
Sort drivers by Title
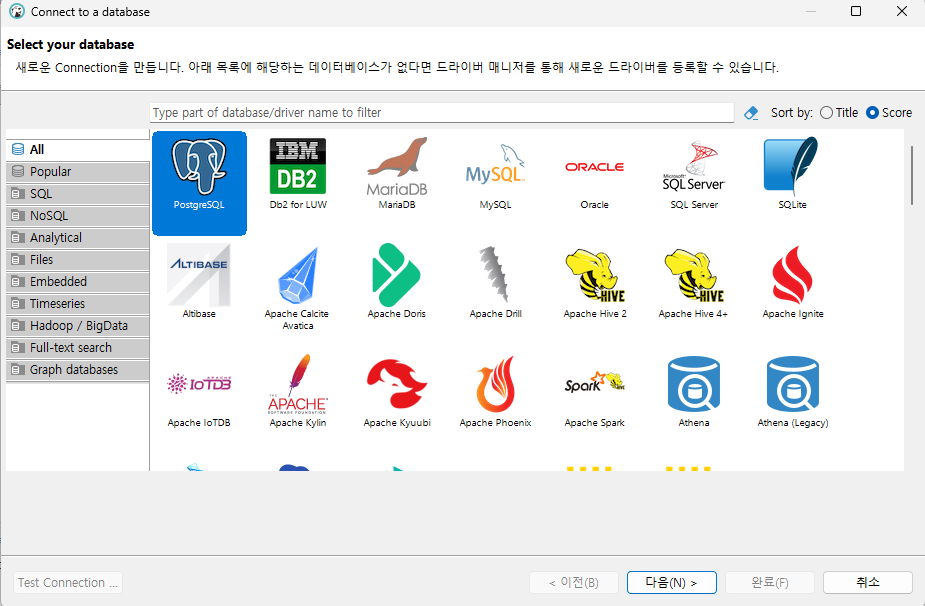pyautogui.click(x=839, y=113)
